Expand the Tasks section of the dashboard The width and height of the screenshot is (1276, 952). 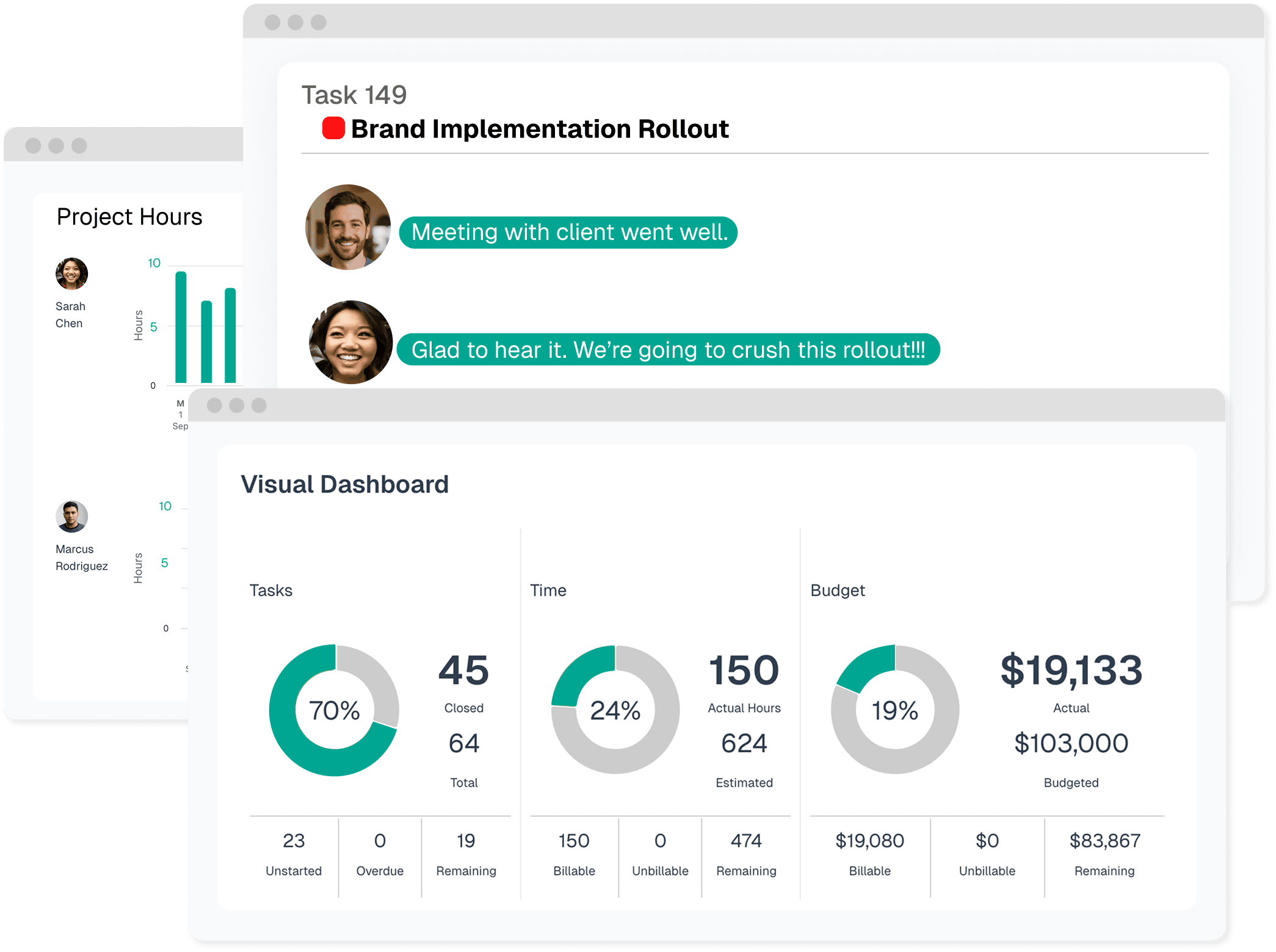coord(270,590)
